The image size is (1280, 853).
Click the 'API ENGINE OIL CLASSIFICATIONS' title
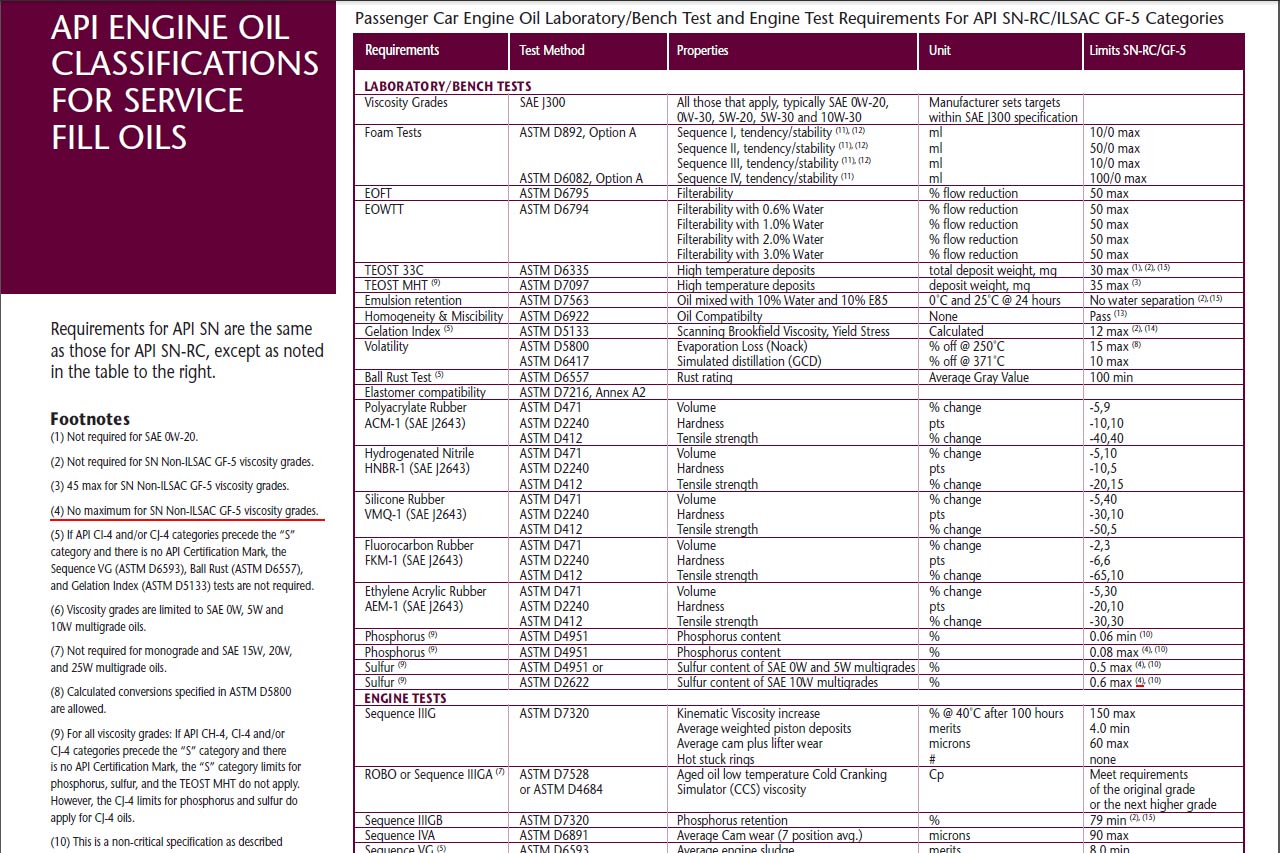tap(185, 81)
